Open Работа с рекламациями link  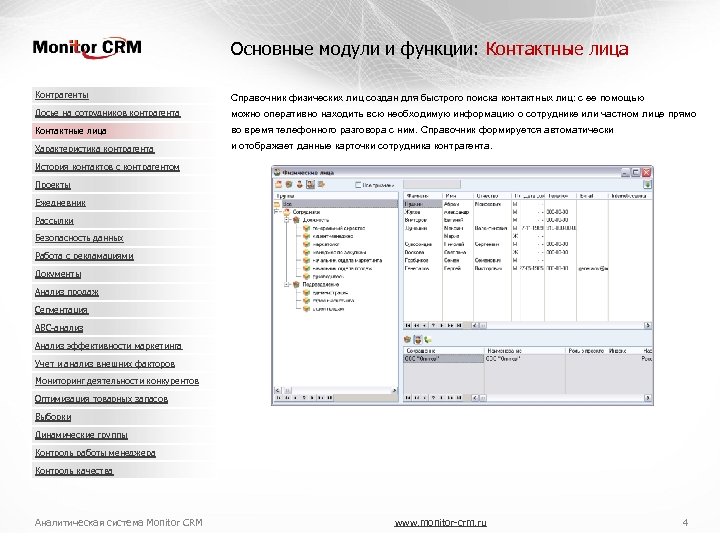click(84, 256)
